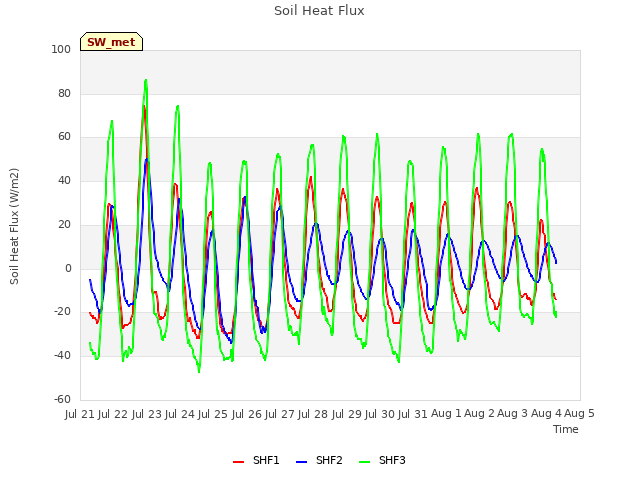Viewport: 640px width, 480px height.
Task: Click the Time axis title
Action: (x=566, y=429)
